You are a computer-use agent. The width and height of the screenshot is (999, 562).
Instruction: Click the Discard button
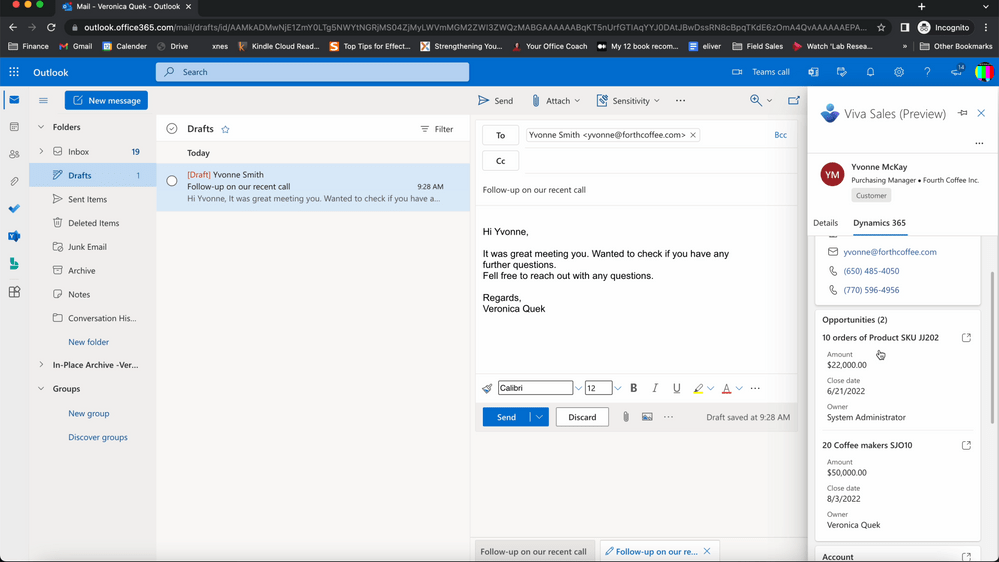[582, 417]
